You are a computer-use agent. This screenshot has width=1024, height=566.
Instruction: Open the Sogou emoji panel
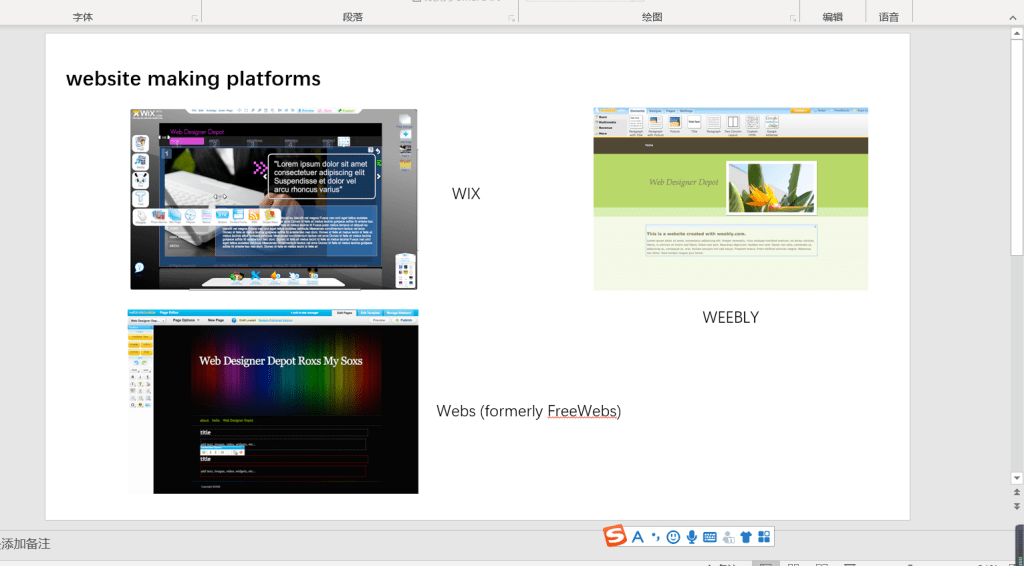tap(673, 537)
